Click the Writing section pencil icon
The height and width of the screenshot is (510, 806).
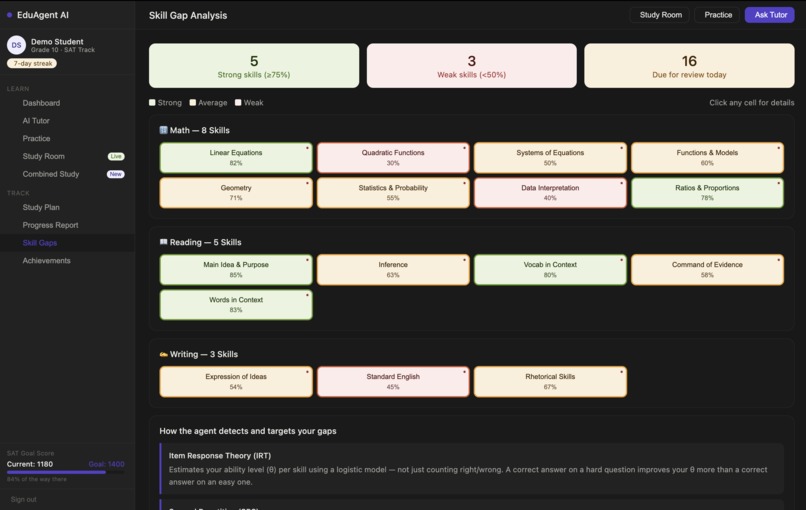pos(163,354)
